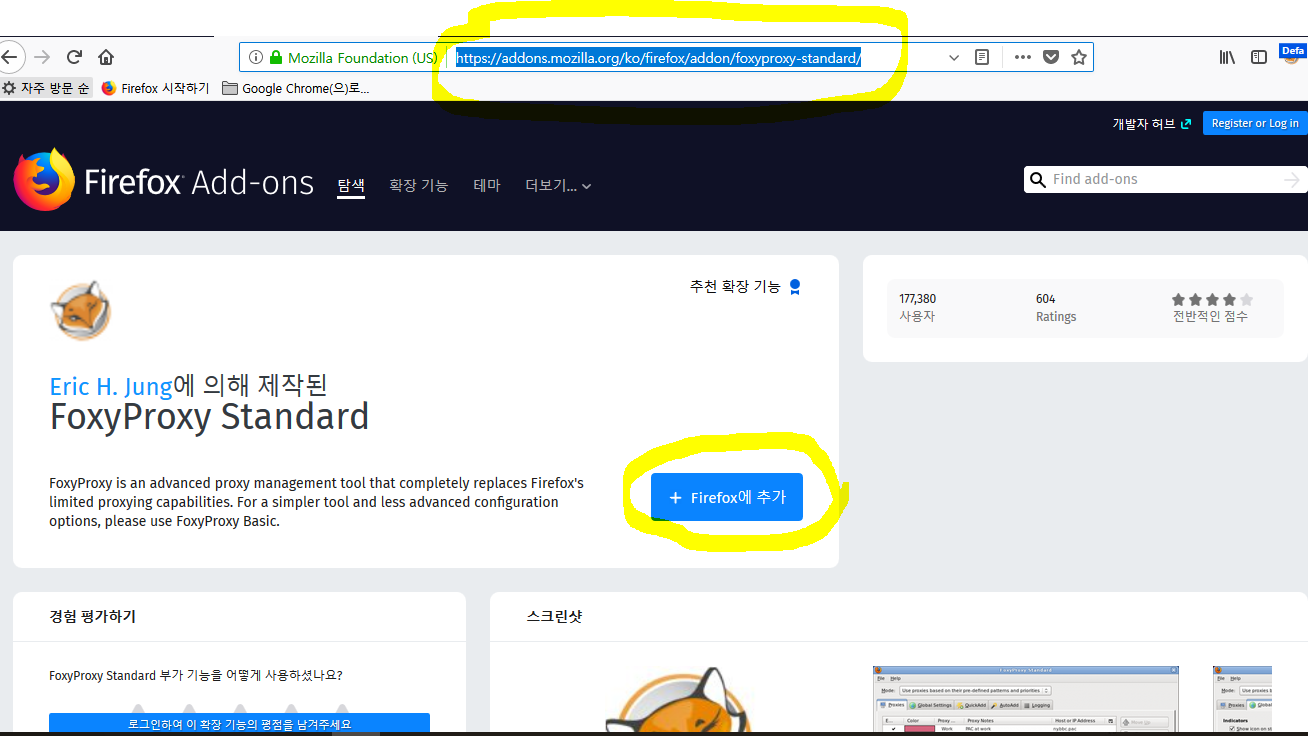
Task: Click the 전반적인 점수 label
Action: point(1210,317)
